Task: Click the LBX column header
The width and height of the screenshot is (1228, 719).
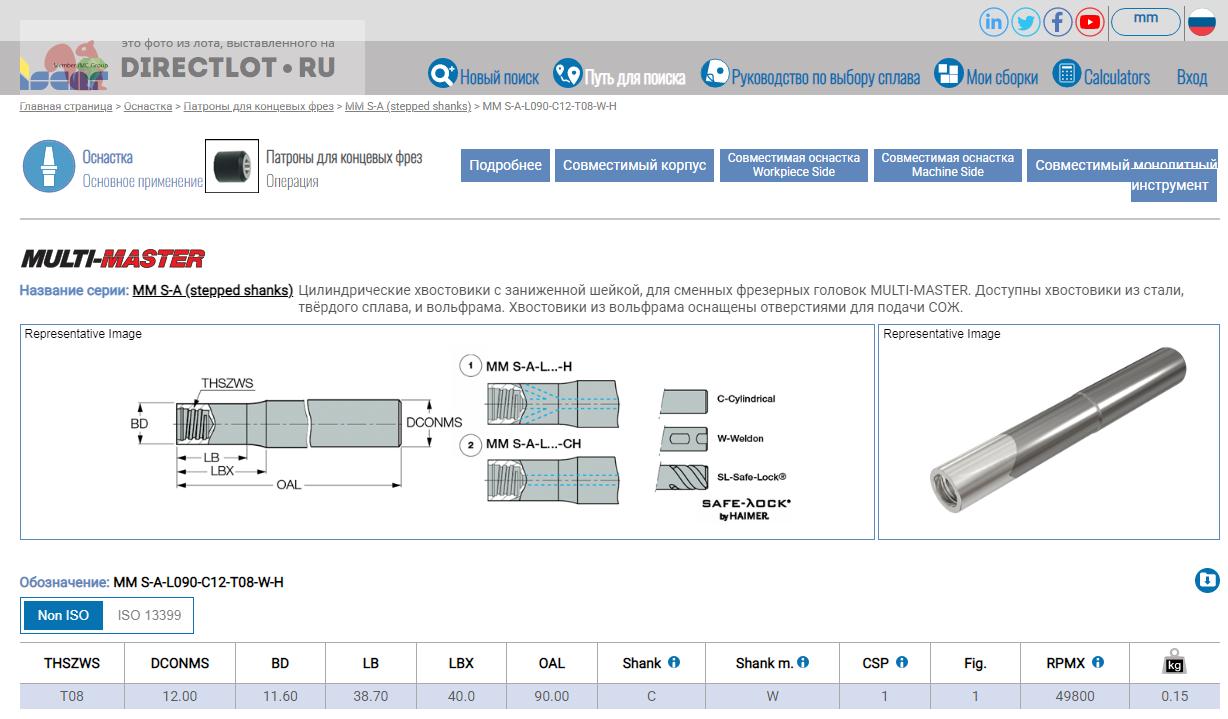Action: (461, 663)
